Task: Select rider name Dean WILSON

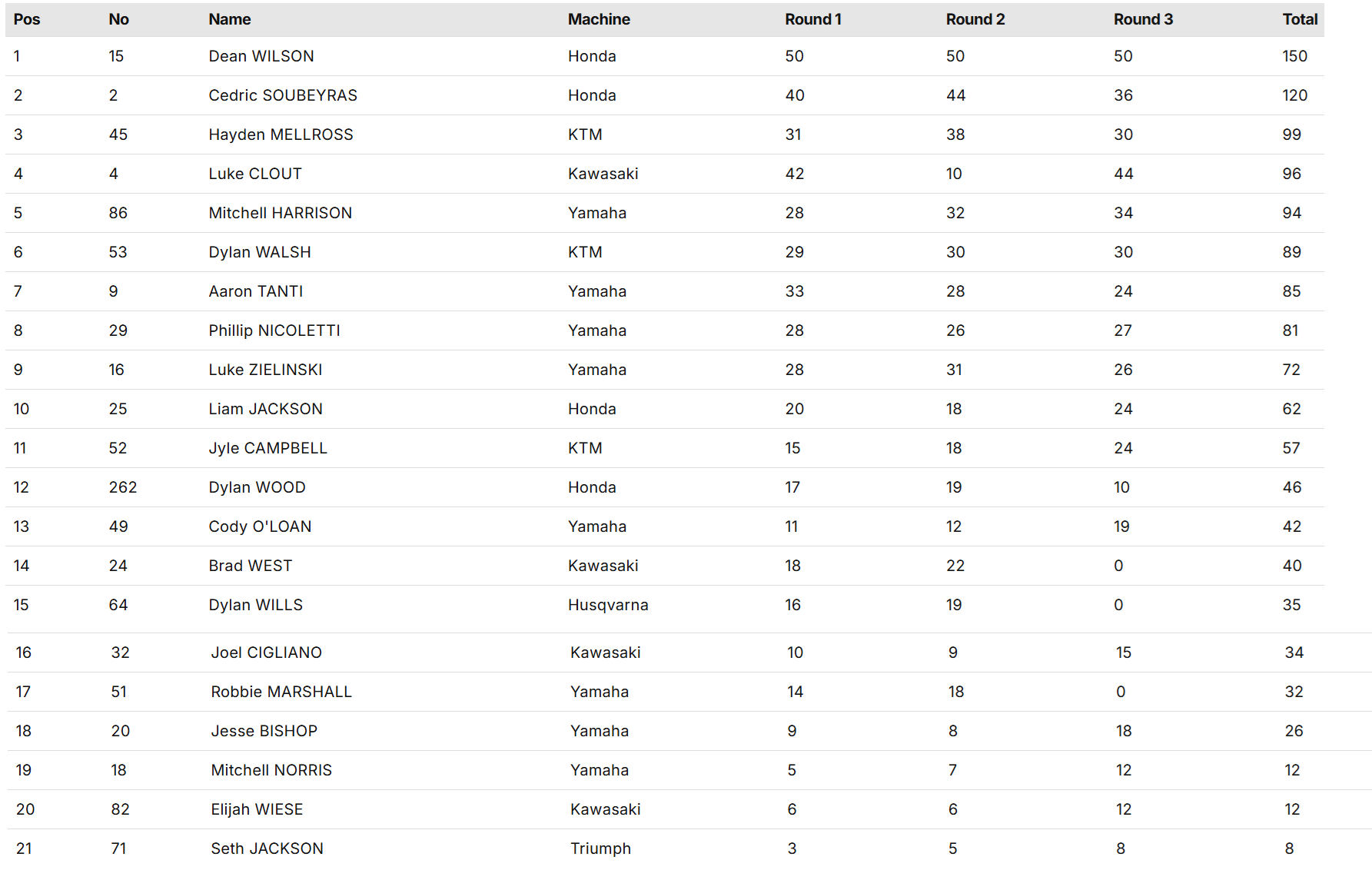Action: pos(261,57)
